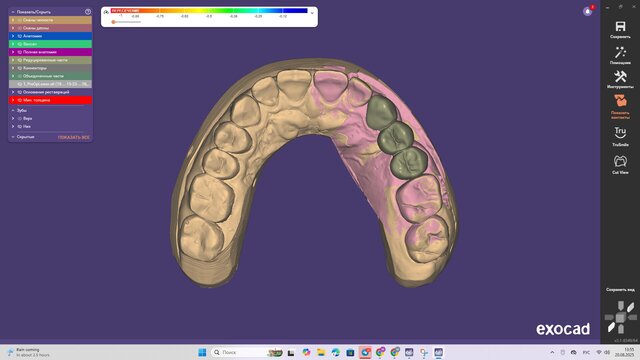Click top arrow of the view cube
Image resolution: width=640 pixels, height=360 pixels.
pos(620,306)
